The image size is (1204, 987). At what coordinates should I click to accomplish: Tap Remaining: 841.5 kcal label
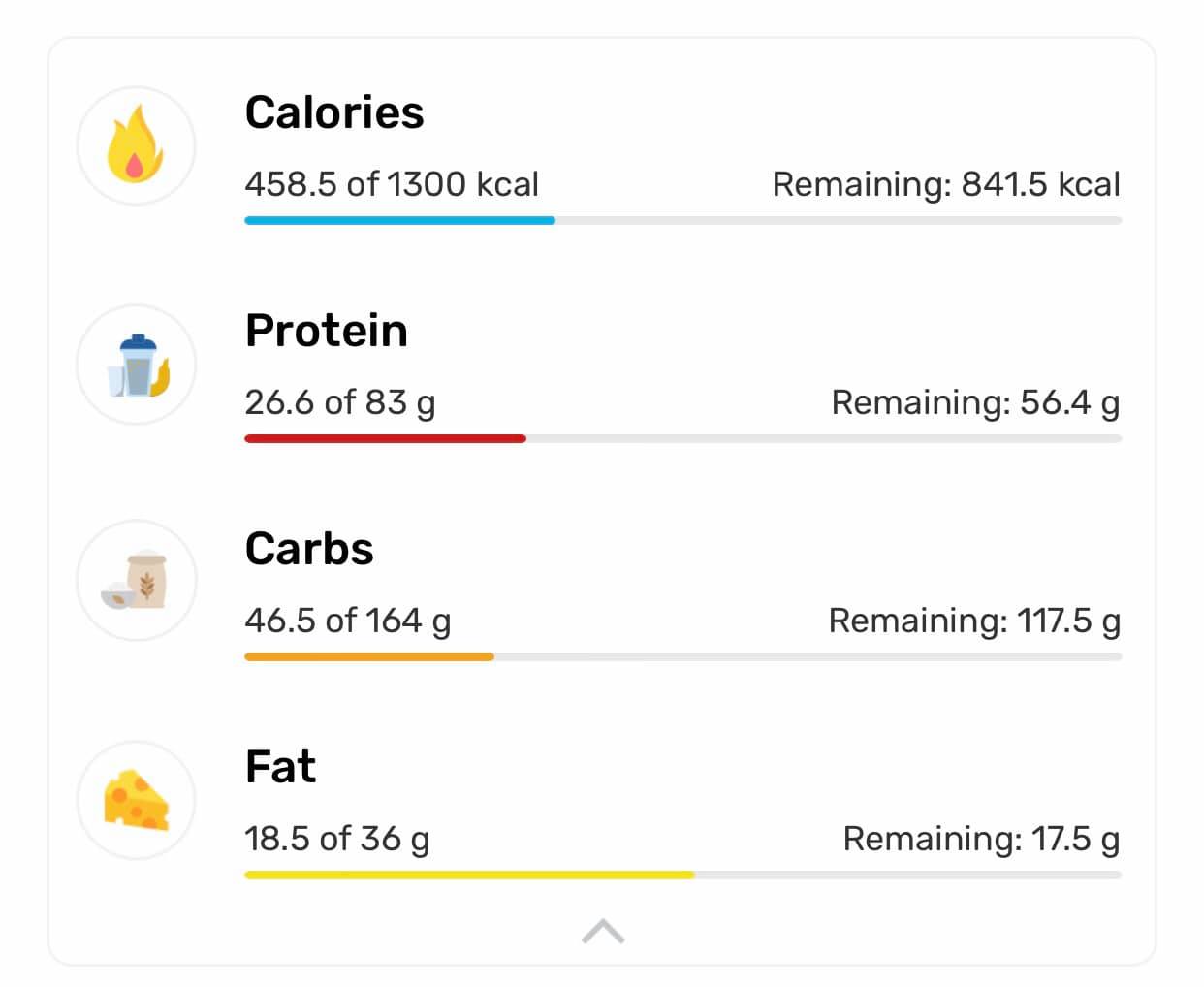click(946, 184)
